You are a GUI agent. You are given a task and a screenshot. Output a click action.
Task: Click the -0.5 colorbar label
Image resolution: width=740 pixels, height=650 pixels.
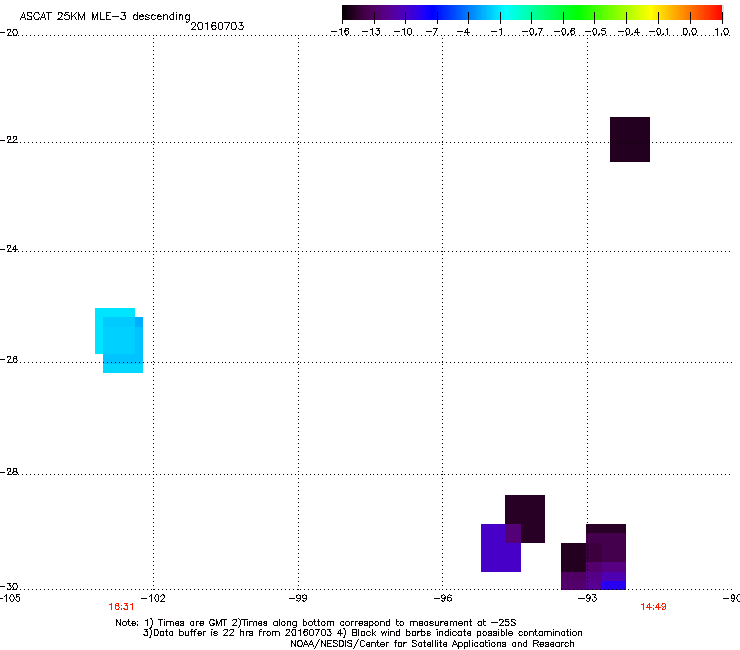point(596,32)
